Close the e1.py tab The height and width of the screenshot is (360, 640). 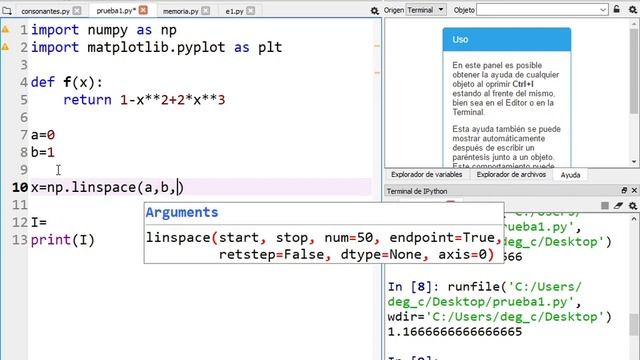coord(251,11)
